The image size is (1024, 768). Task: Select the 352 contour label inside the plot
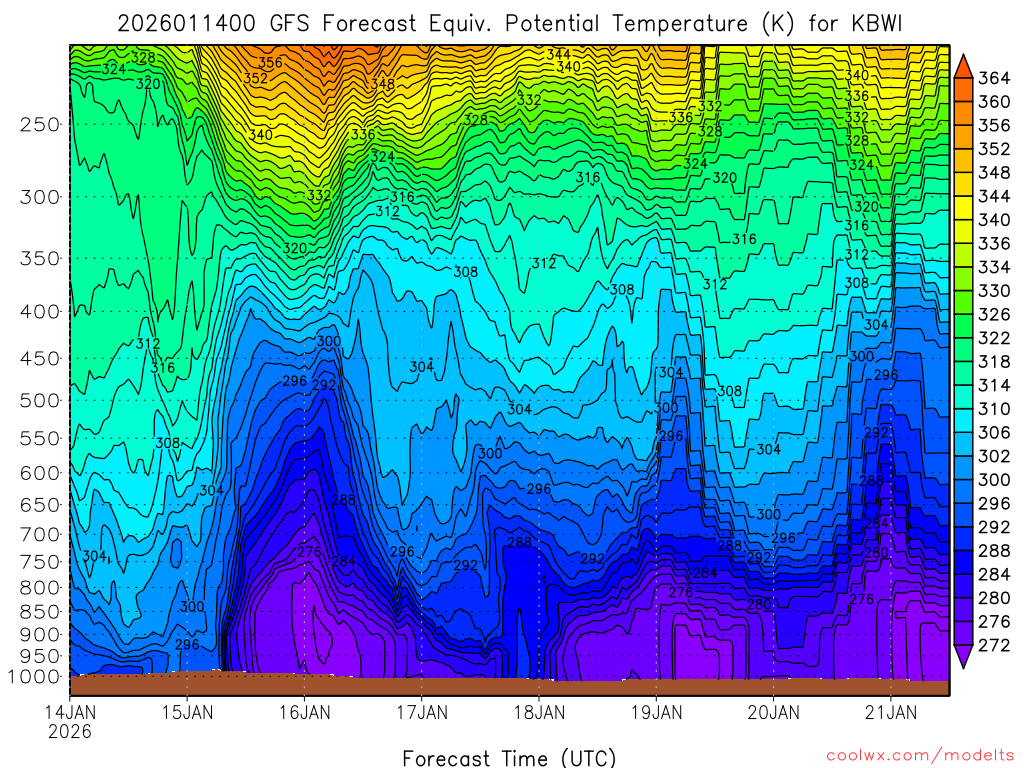click(255, 78)
